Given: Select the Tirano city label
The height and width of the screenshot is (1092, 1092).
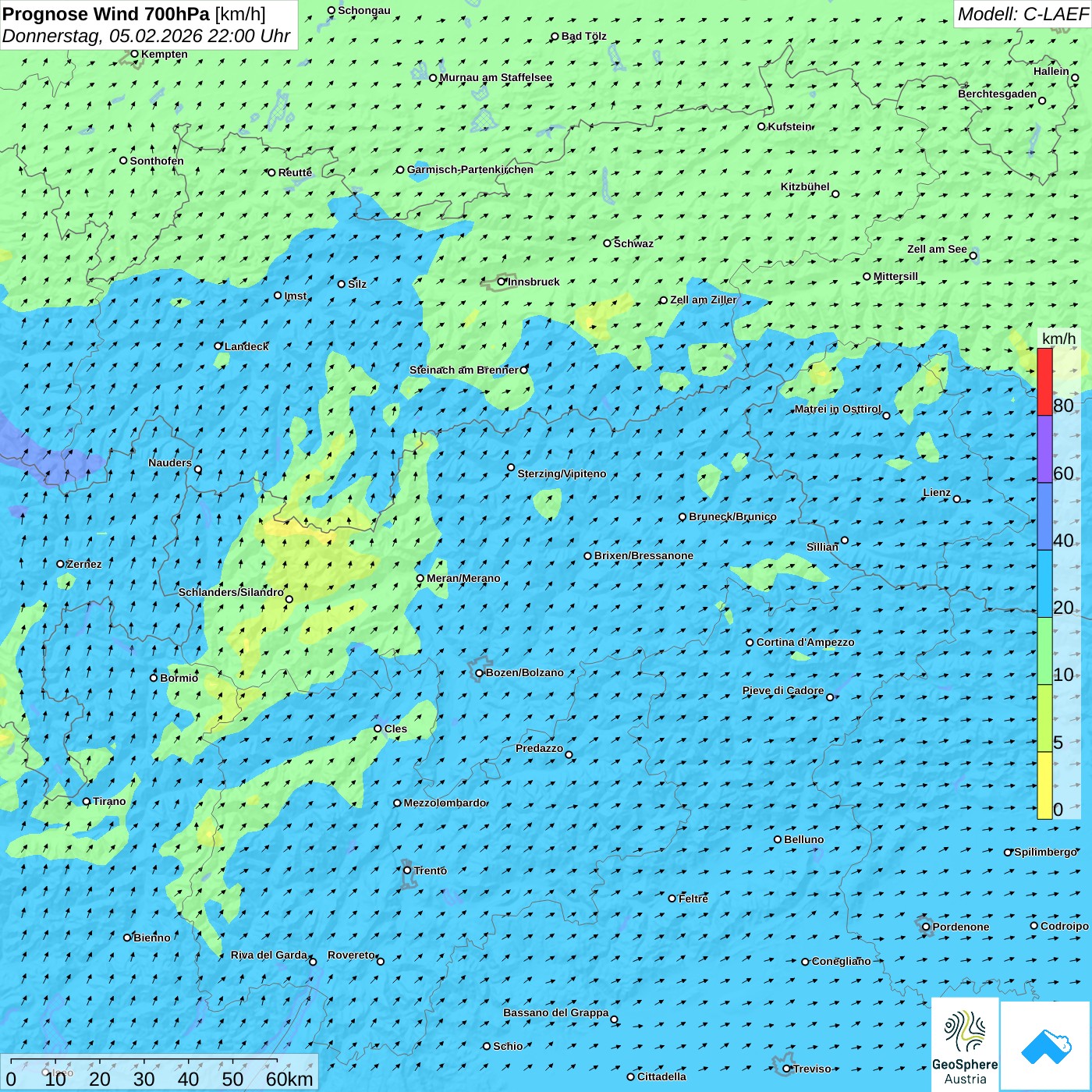Looking at the screenshot, I should pos(108,801).
